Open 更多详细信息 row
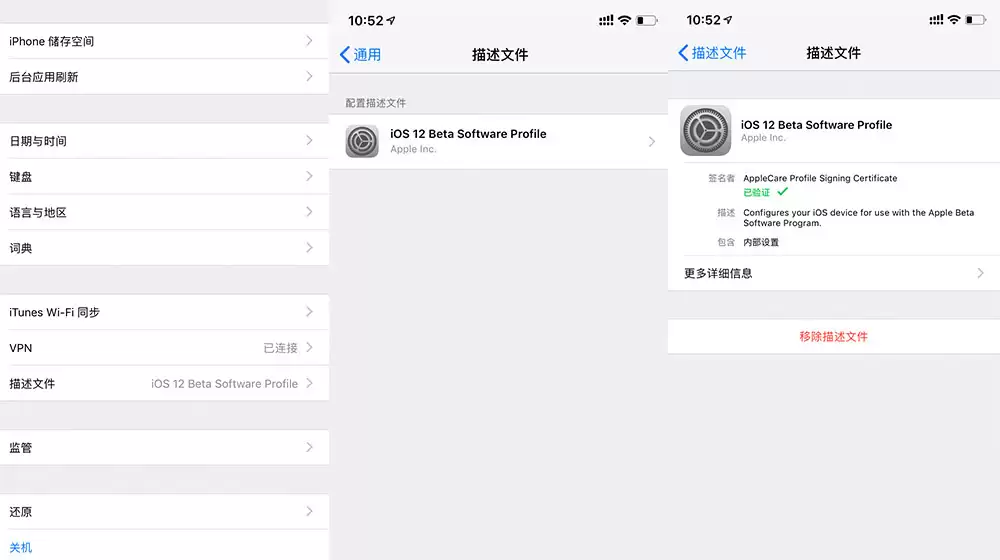The width and height of the screenshot is (1000, 560). [x=834, y=273]
